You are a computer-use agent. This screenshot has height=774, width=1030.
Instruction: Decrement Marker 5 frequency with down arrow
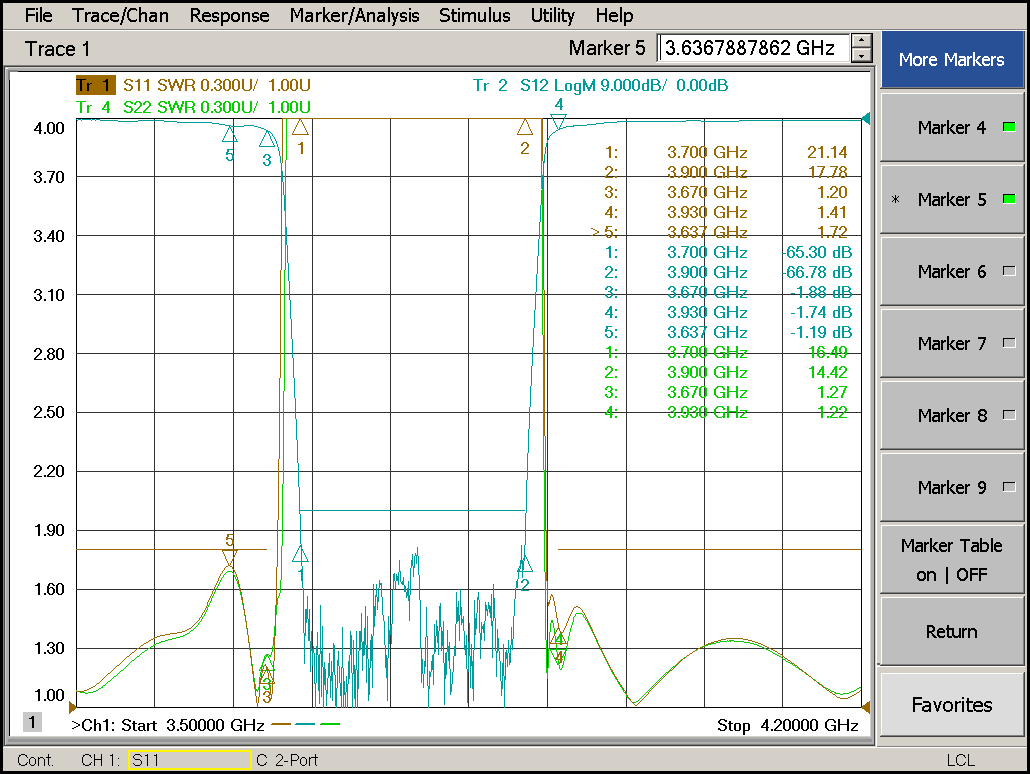(x=861, y=56)
